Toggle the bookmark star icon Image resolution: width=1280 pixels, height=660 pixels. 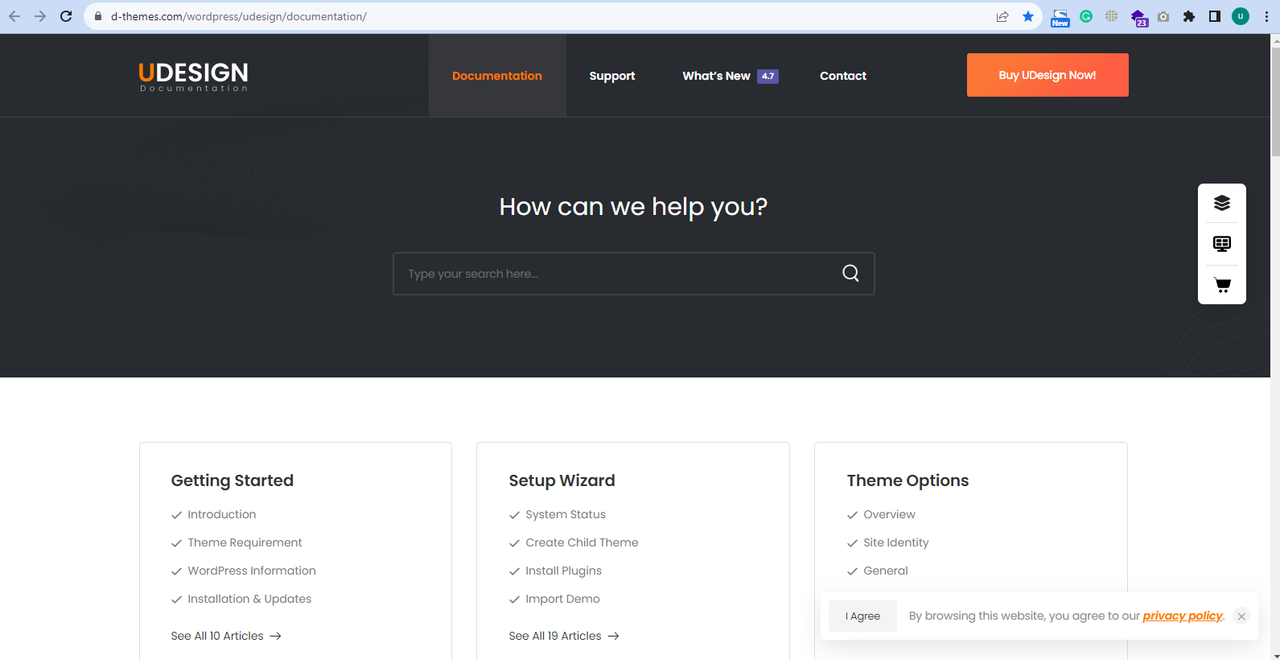click(x=1028, y=16)
